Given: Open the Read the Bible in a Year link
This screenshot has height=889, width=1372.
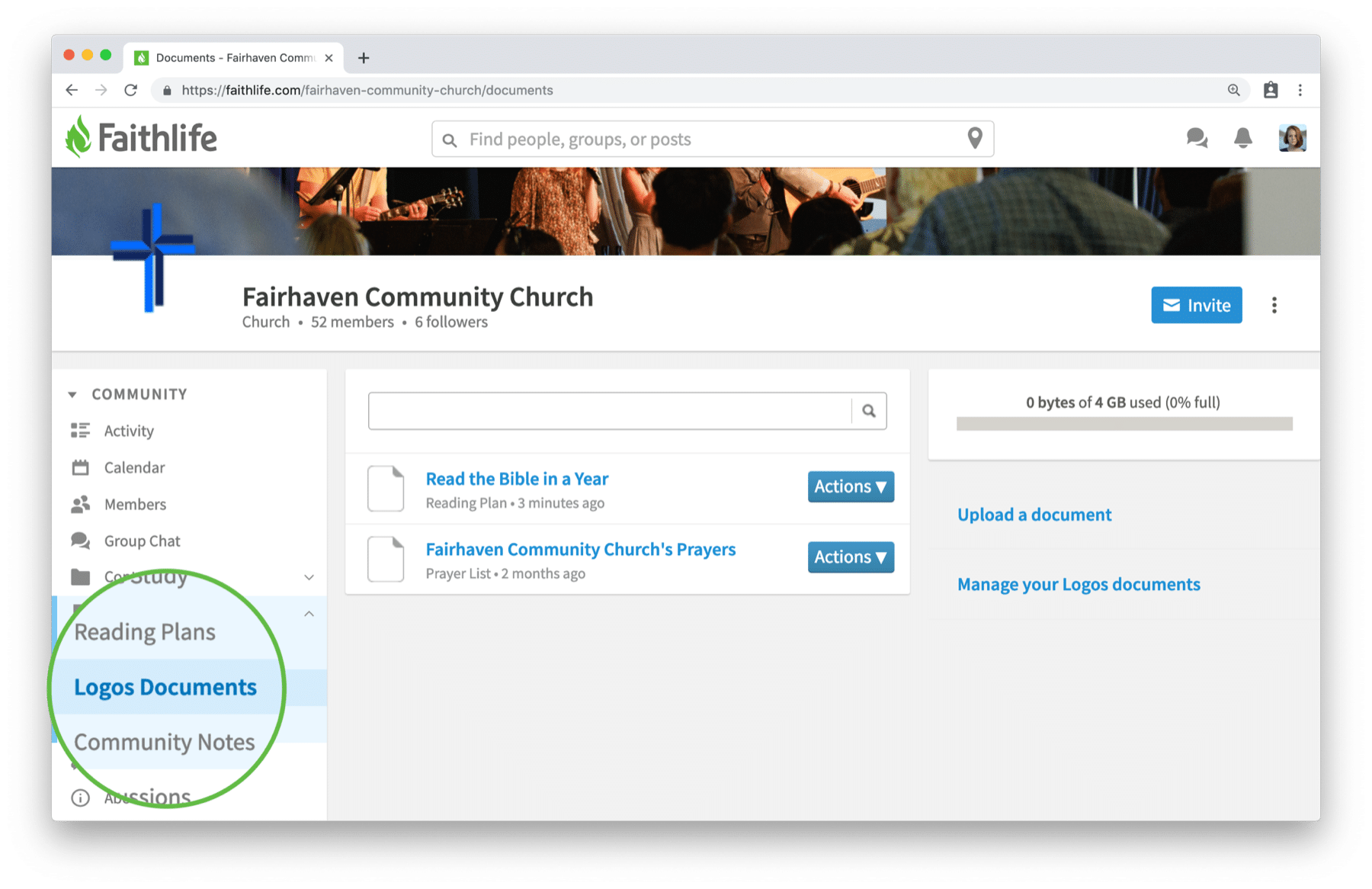Looking at the screenshot, I should (517, 479).
